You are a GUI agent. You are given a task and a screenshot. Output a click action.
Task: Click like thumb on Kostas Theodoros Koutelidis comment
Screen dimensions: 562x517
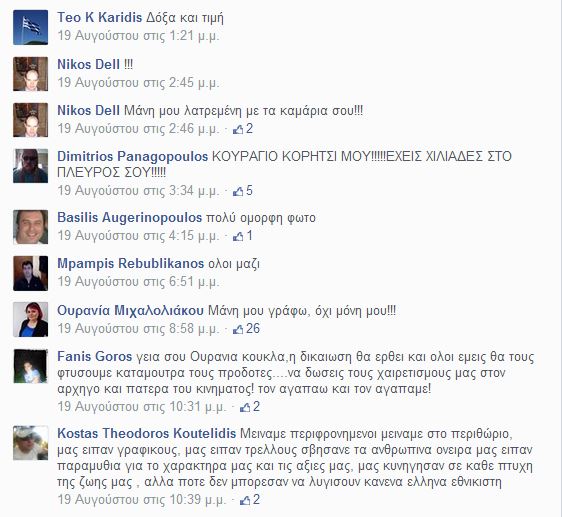(245, 500)
